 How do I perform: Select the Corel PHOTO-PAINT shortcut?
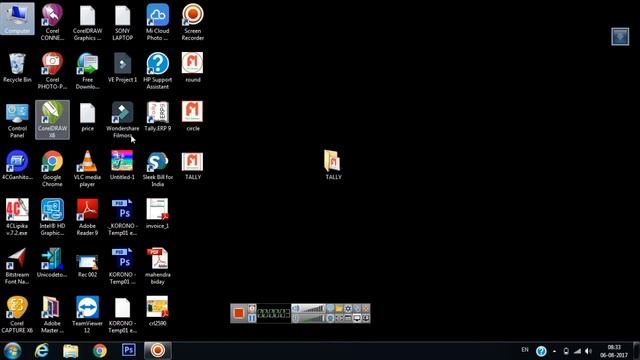pos(52,71)
